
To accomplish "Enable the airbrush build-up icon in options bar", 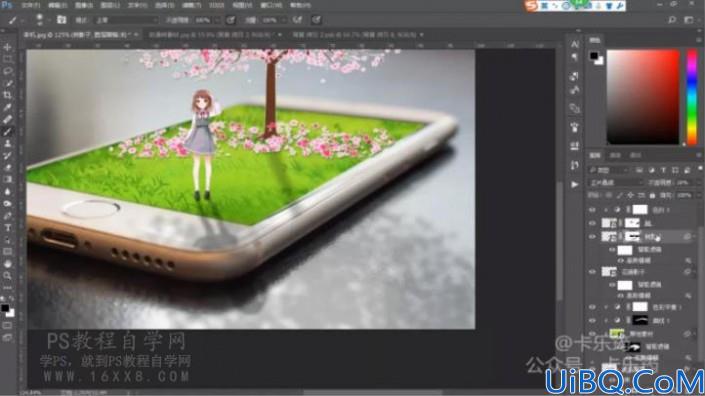I will pos(297,20).
